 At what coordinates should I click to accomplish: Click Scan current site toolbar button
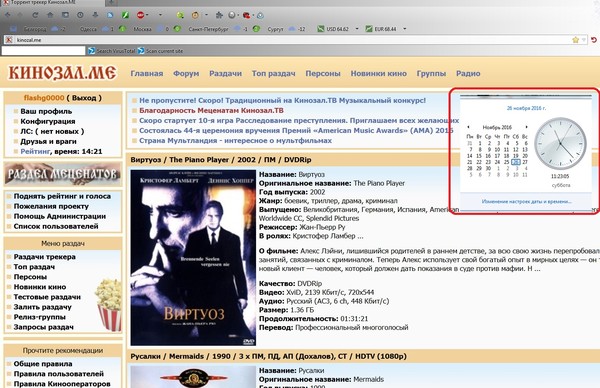point(160,51)
